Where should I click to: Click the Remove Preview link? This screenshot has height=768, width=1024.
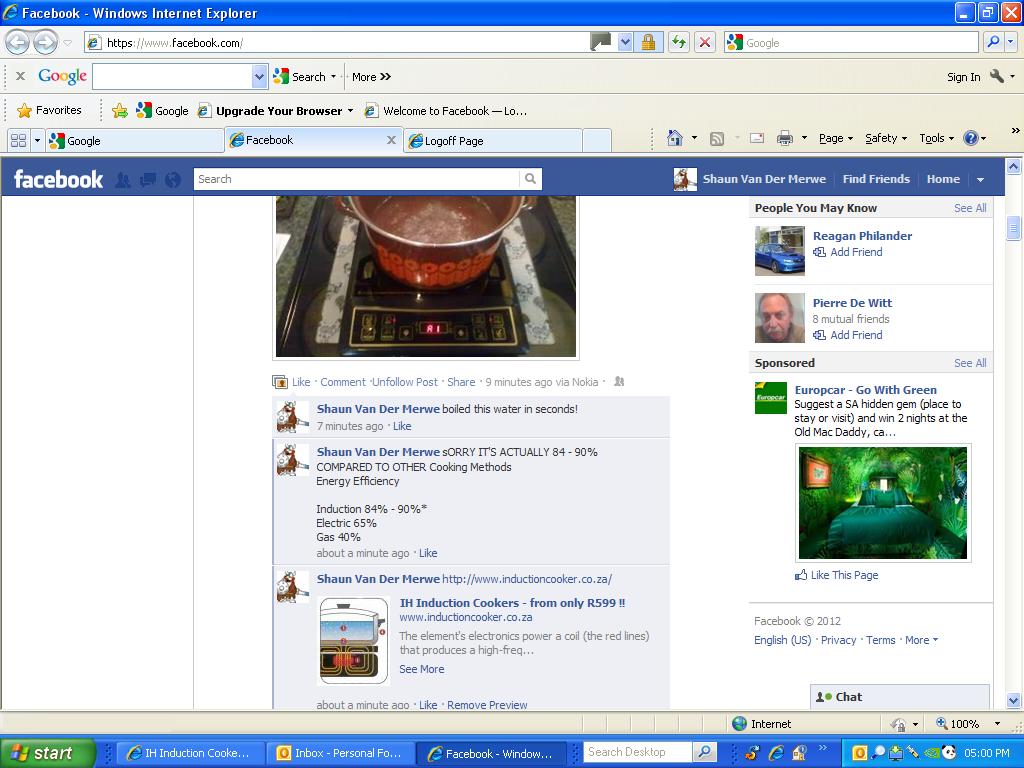point(487,705)
